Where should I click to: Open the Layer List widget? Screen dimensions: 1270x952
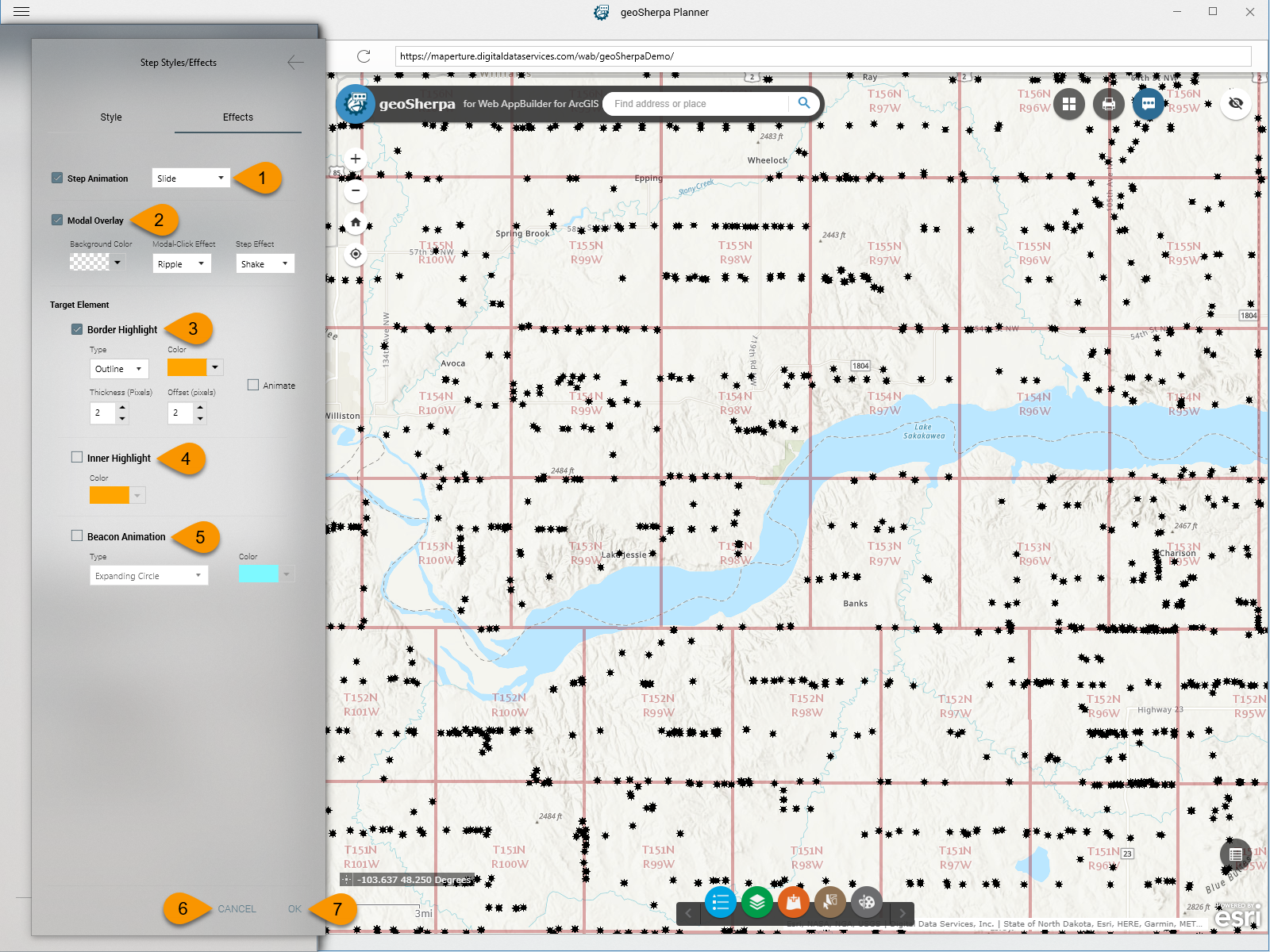tap(757, 902)
